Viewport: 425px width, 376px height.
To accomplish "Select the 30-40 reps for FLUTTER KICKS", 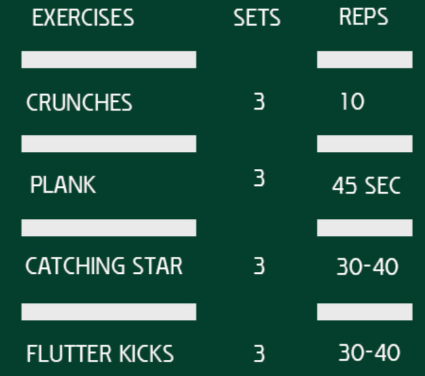I will 369,353.
